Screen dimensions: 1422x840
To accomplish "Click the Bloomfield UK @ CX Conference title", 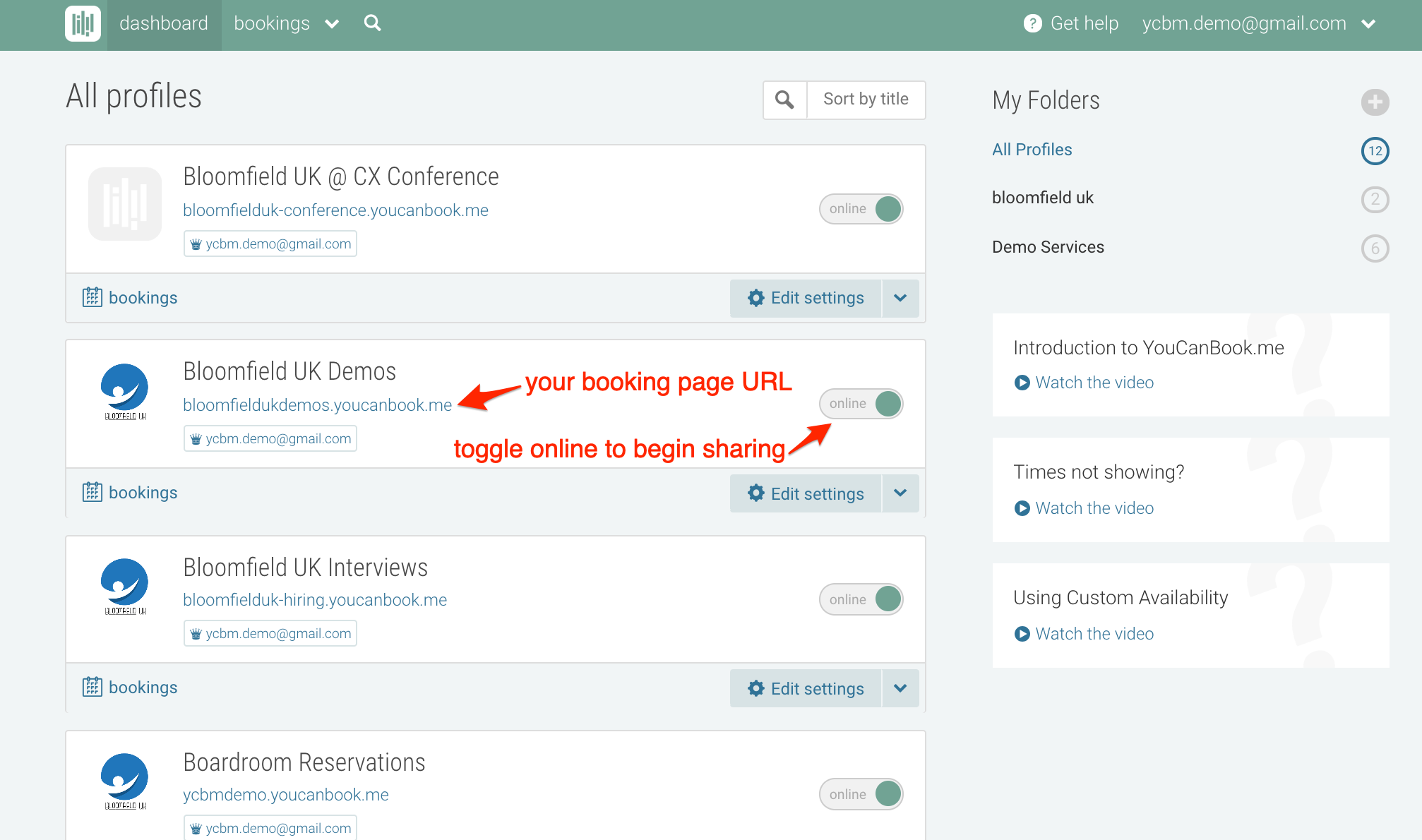I will click(341, 176).
